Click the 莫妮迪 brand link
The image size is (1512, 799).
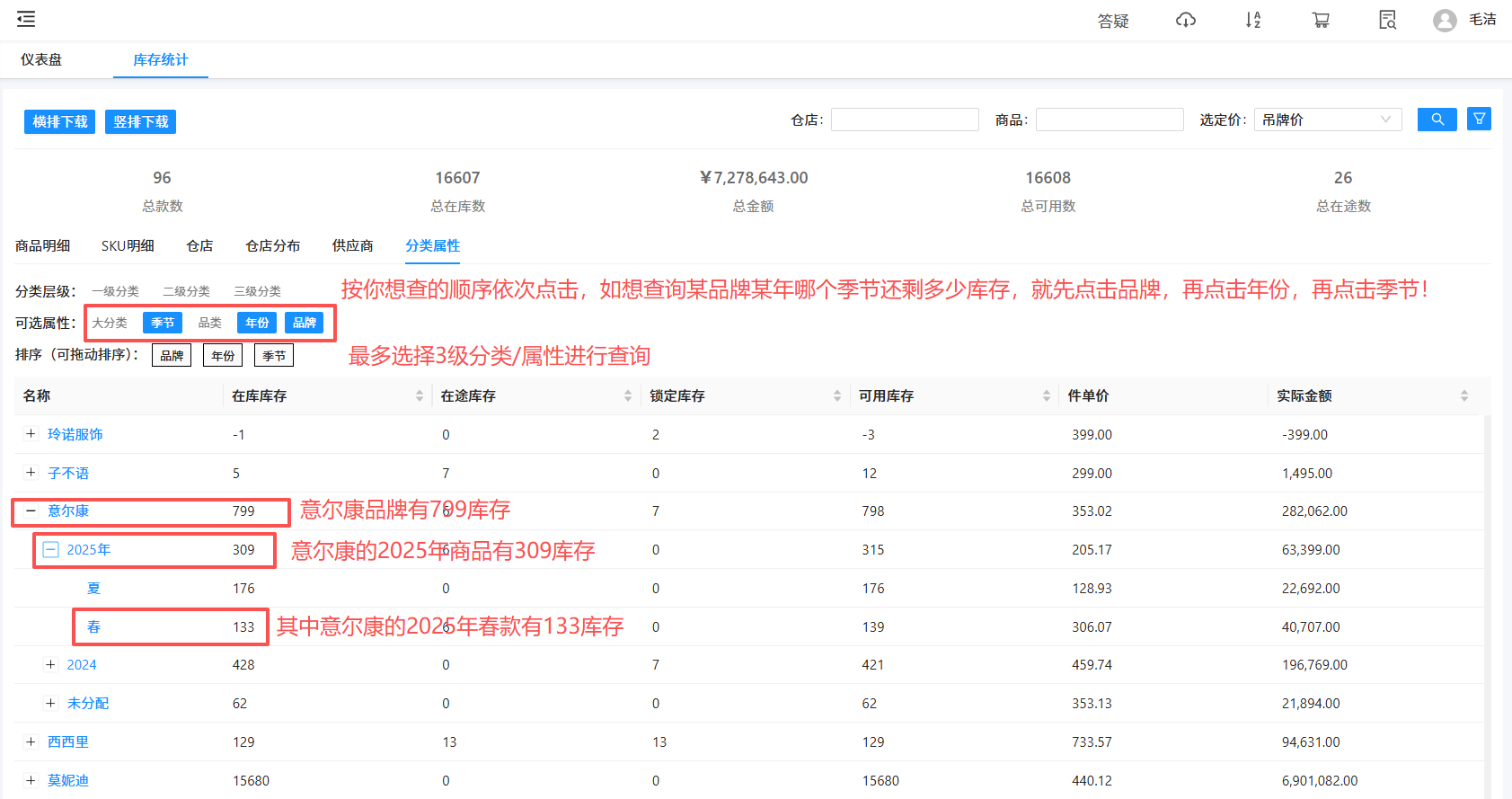[x=68, y=780]
